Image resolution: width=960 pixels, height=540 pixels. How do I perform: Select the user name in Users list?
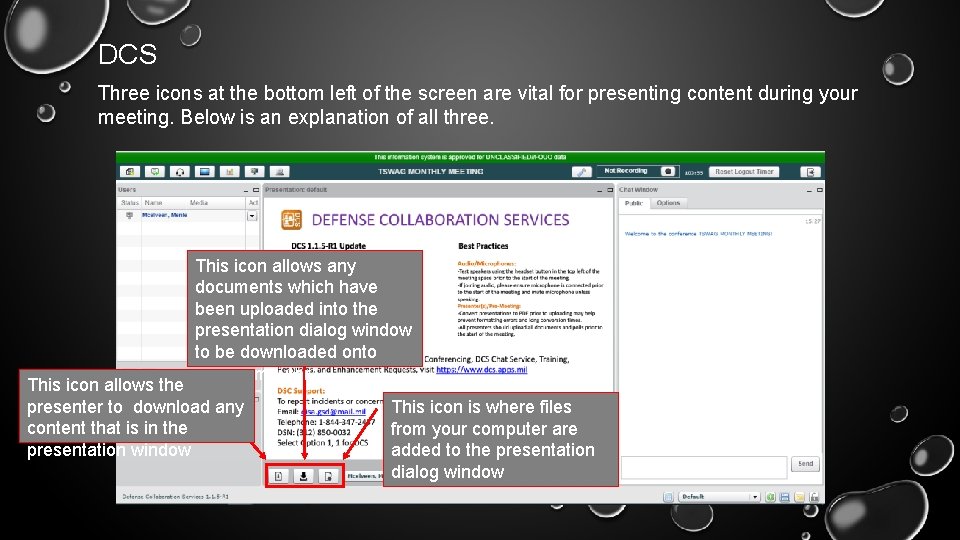(x=164, y=216)
